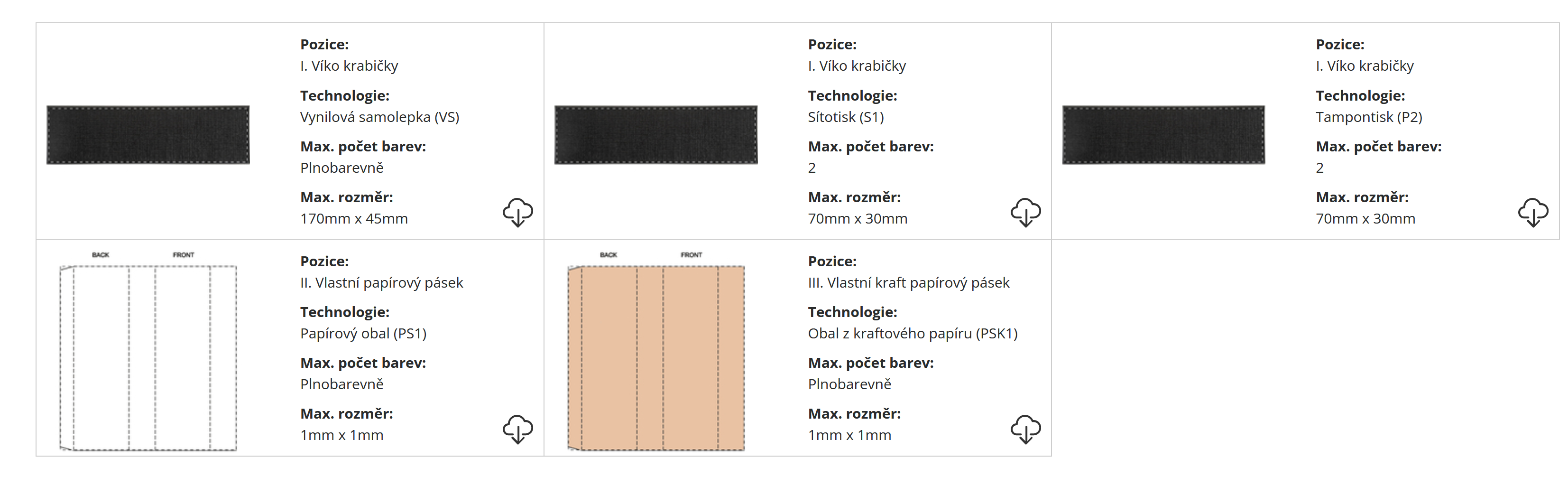1568x477 pixels.
Task: Download template for Papírový obal (PS1)
Action: pyautogui.click(x=517, y=430)
